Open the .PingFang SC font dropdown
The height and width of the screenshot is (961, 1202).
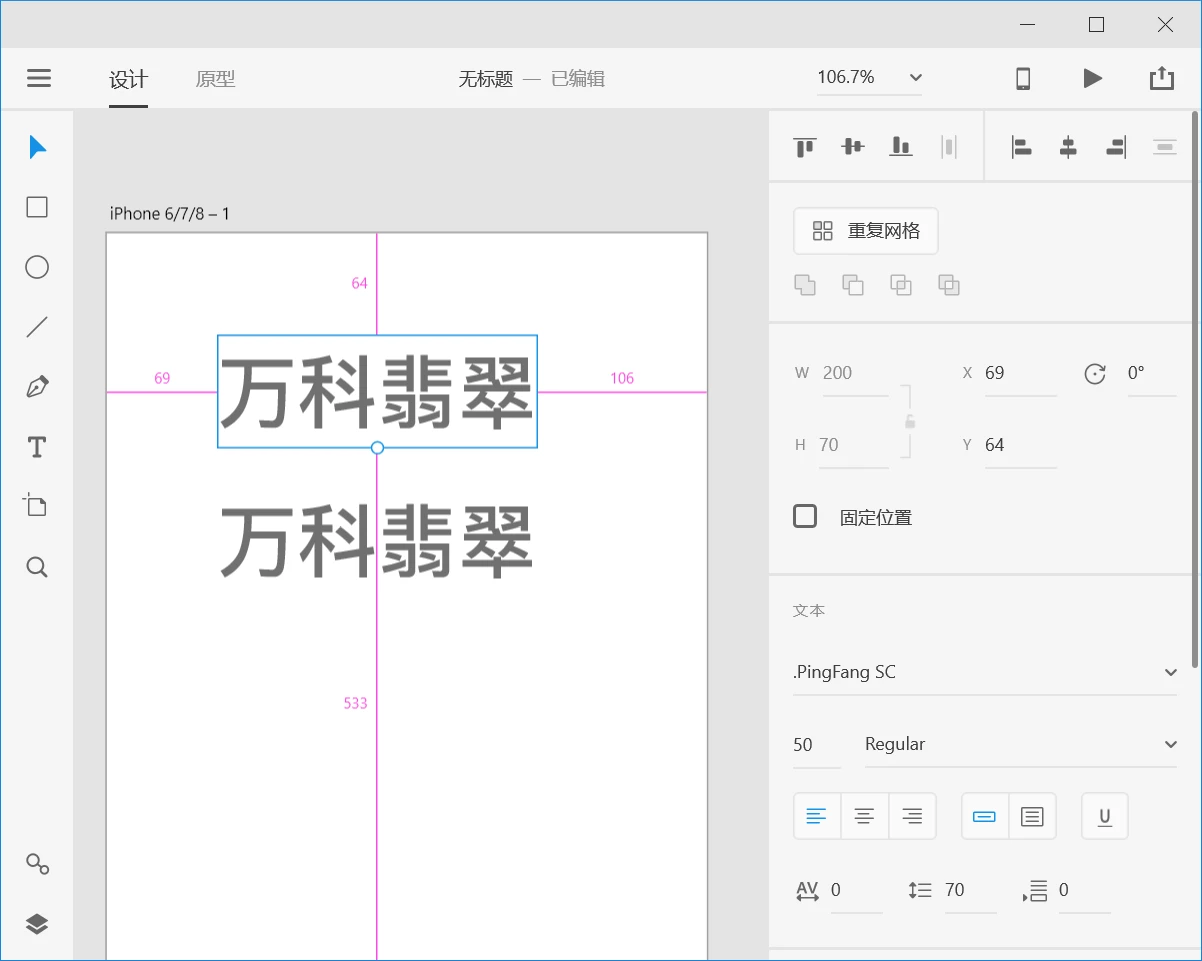[985, 672]
